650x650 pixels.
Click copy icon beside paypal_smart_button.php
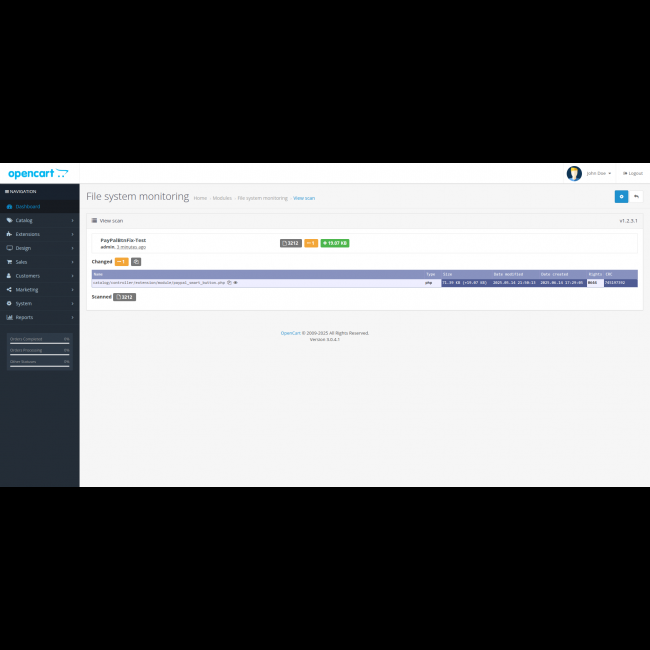[229, 283]
